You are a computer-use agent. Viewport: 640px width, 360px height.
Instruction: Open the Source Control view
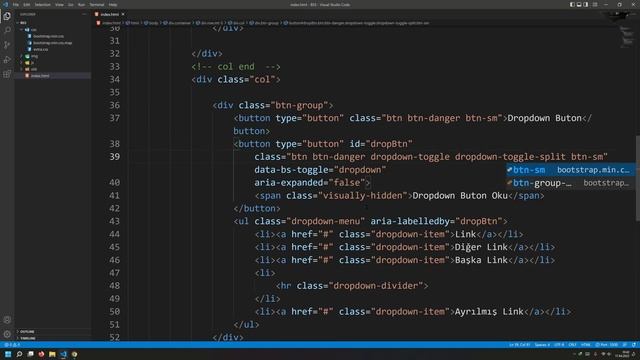click(7, 45)
